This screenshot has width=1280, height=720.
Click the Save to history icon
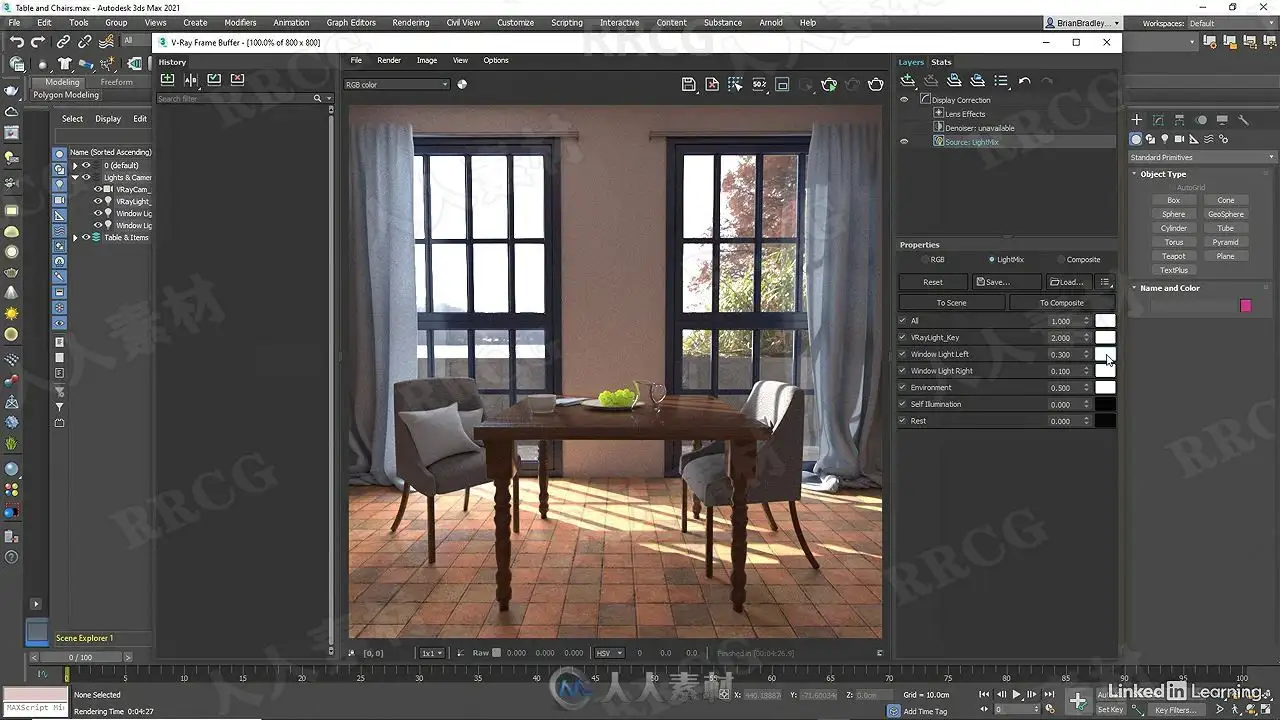coord(167,80)
